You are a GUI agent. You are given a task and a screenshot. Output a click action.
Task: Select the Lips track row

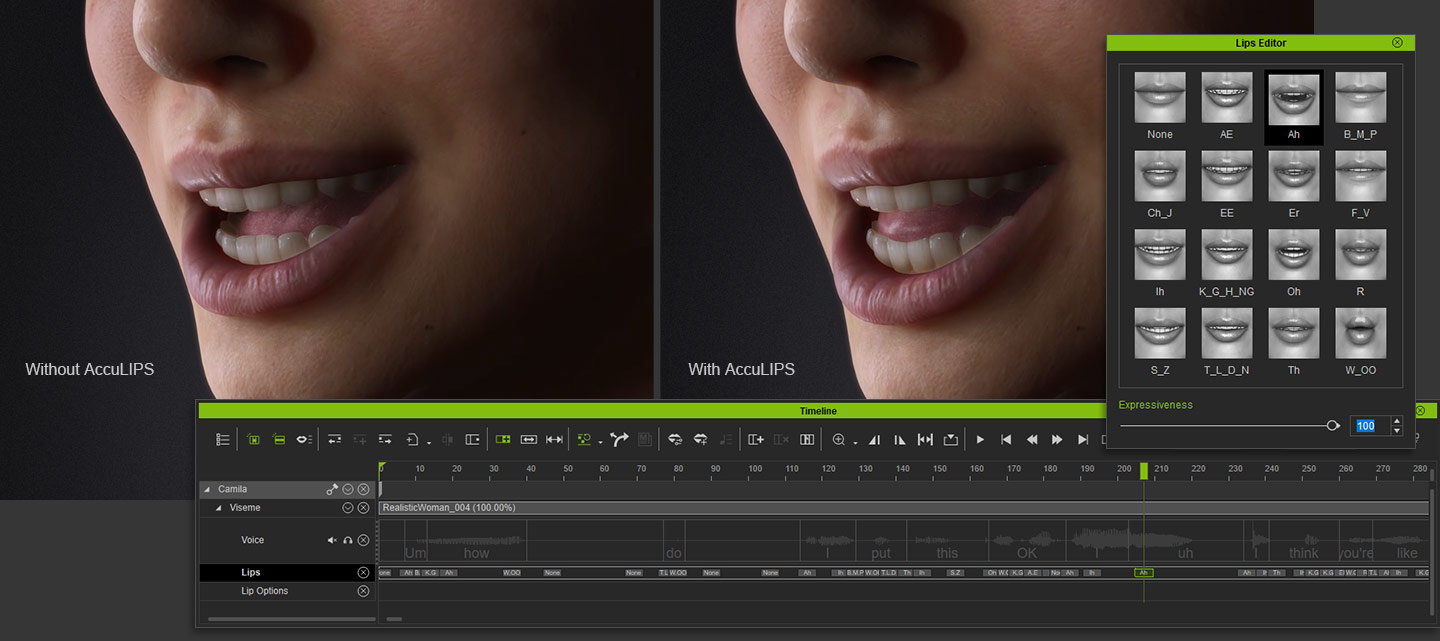click(x=288, y=573)
